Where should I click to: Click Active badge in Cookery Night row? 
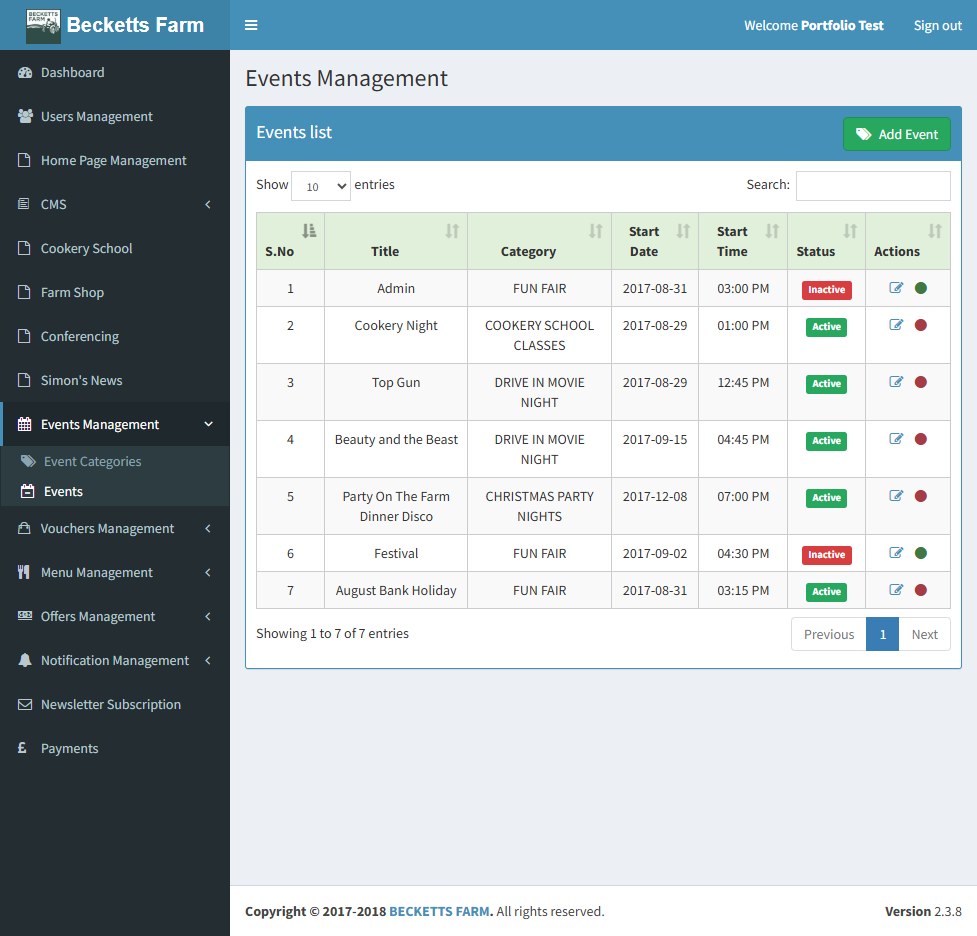(x=826, y=327)
